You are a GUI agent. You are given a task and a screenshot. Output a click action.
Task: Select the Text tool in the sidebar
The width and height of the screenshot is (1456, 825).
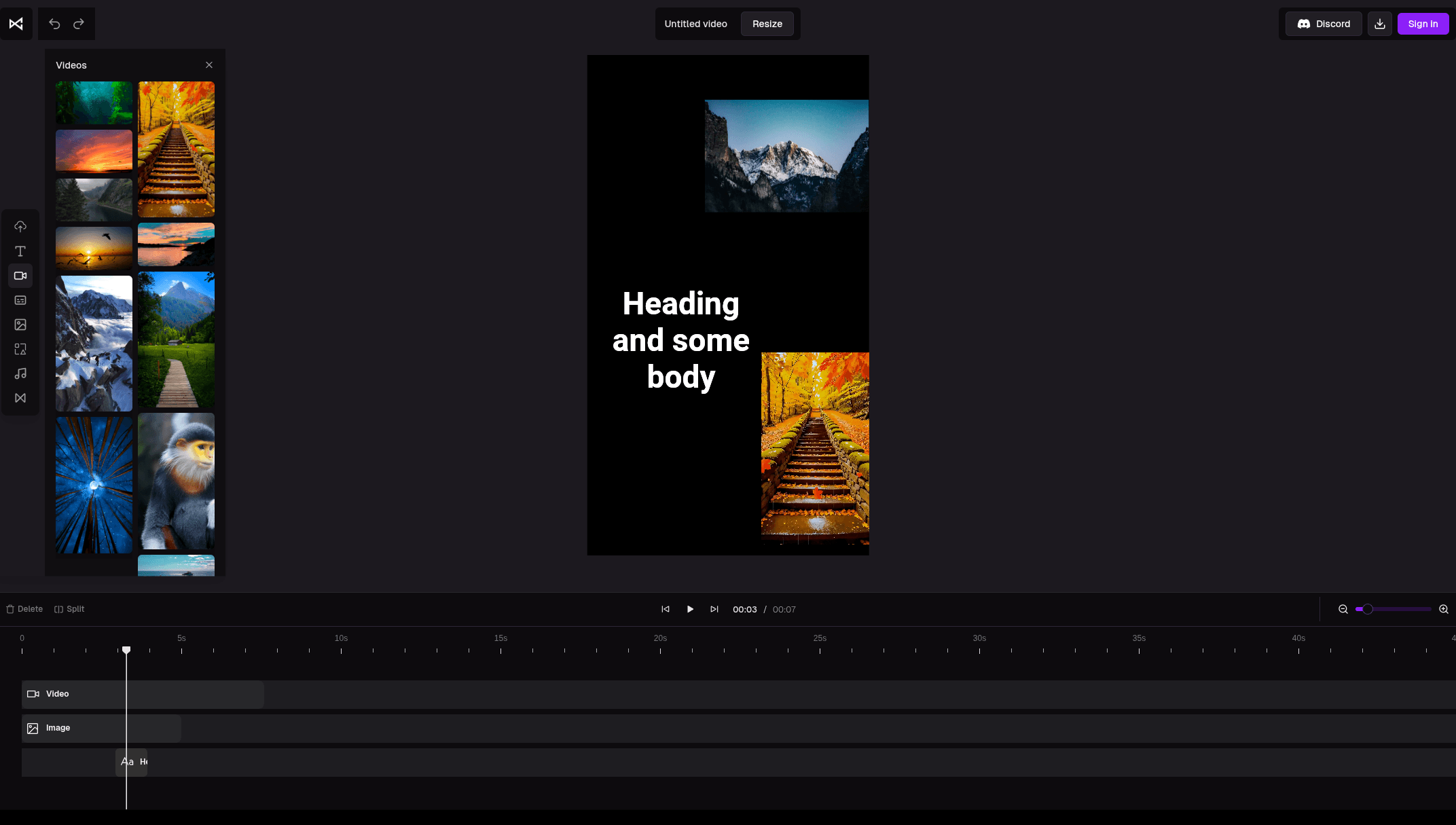pyautogui.click(x=20, y=251)
